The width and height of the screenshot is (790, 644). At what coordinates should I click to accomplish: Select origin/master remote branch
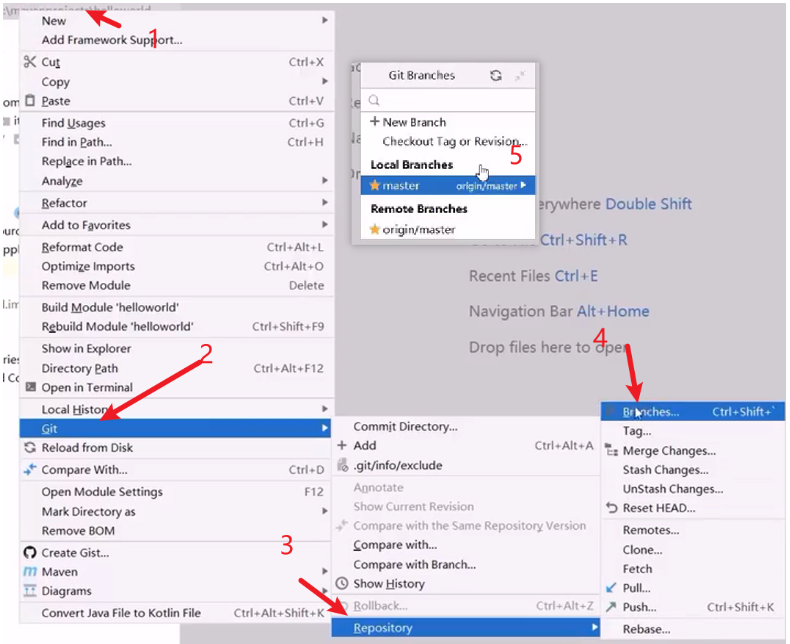(x=418, y=230)
